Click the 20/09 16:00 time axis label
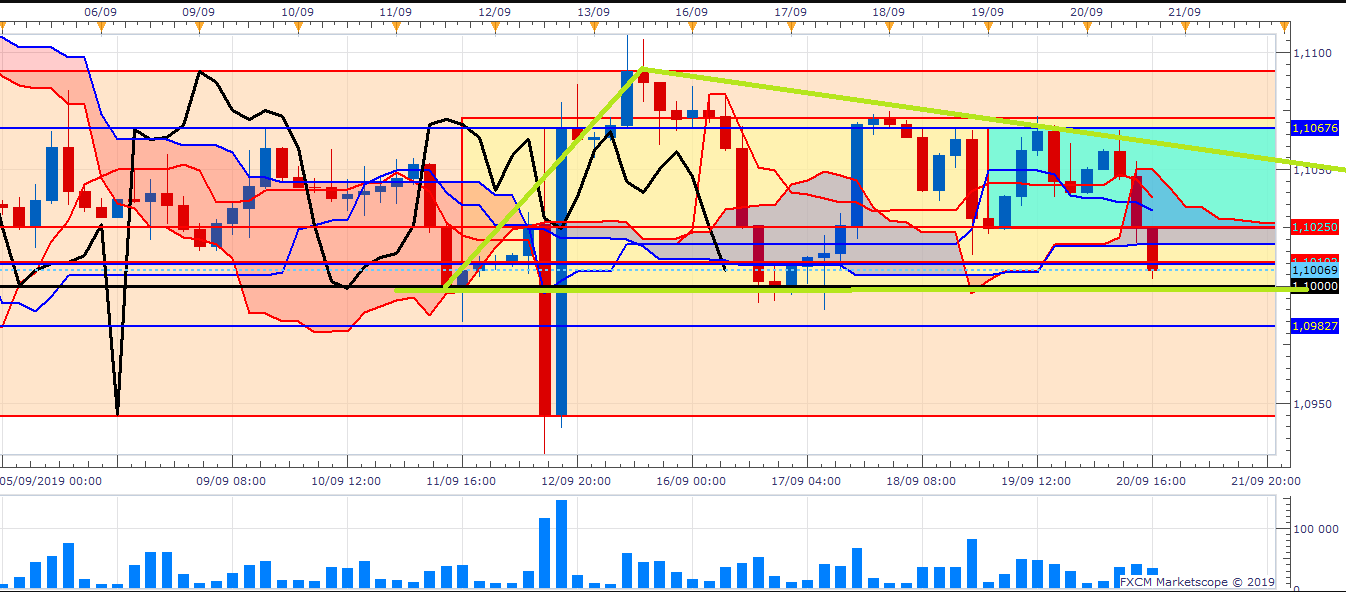The image size is (1346, 592). 1151,480
